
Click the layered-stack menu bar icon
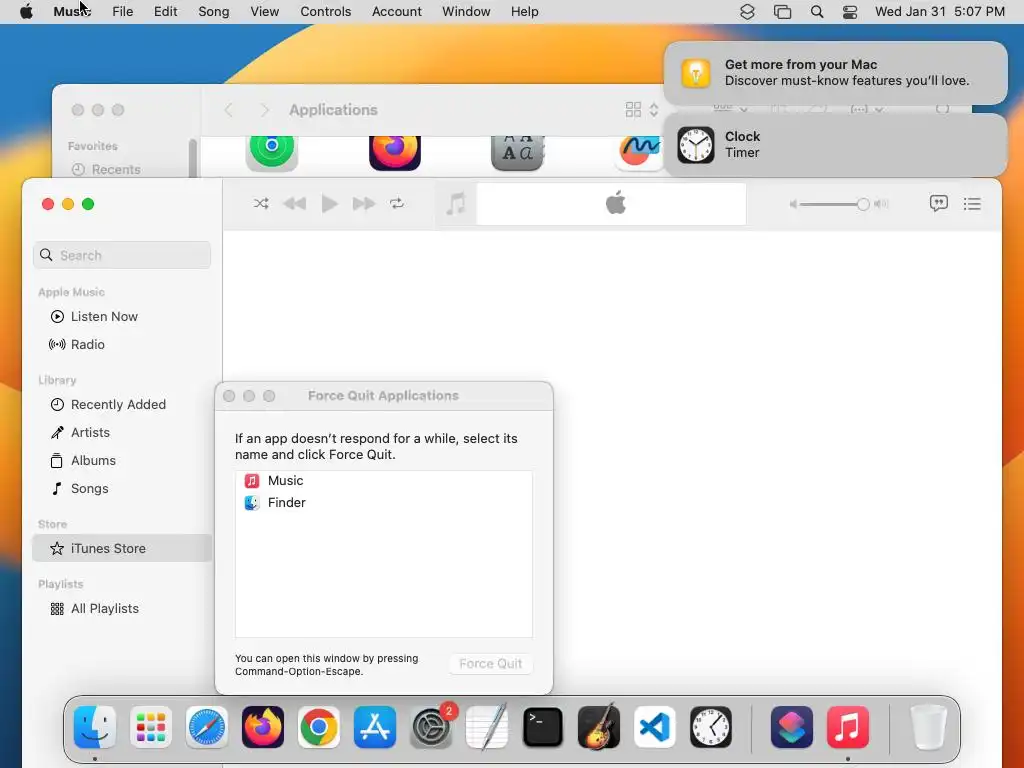point(747,12)
